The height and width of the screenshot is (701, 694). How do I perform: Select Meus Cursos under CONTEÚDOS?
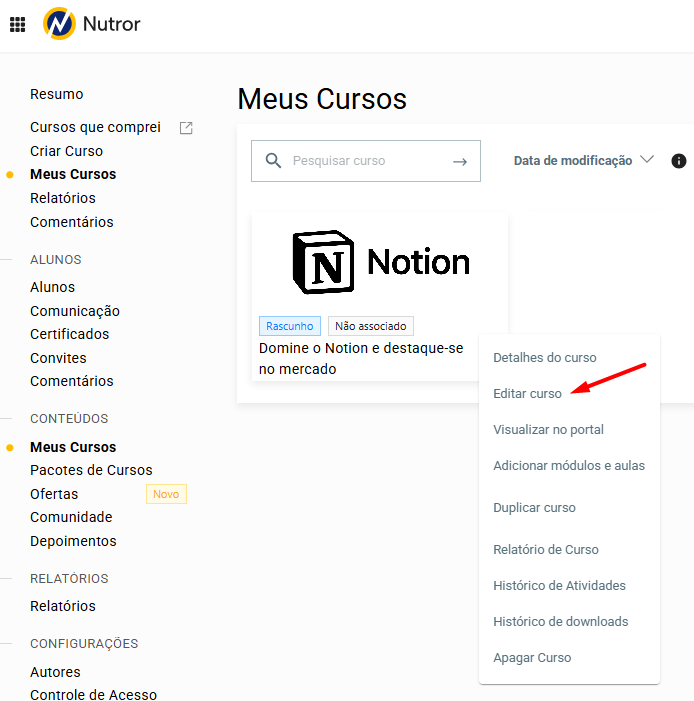(x=73, y=447)
